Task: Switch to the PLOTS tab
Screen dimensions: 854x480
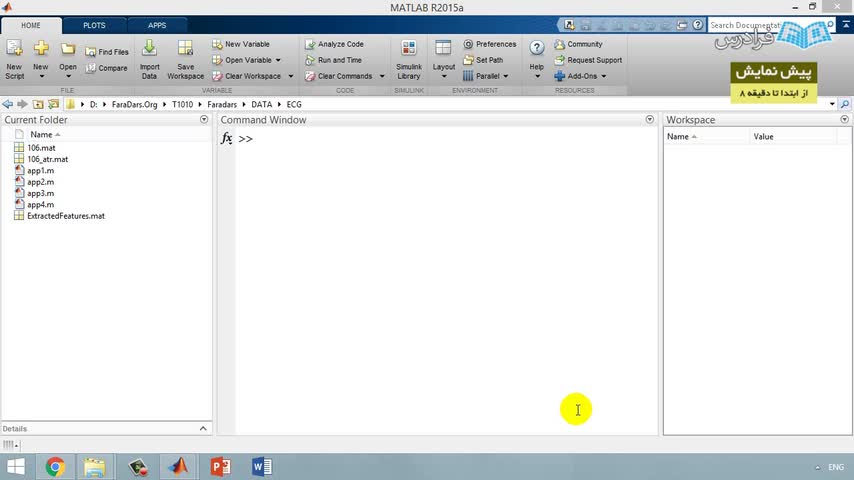Action: 94,26
